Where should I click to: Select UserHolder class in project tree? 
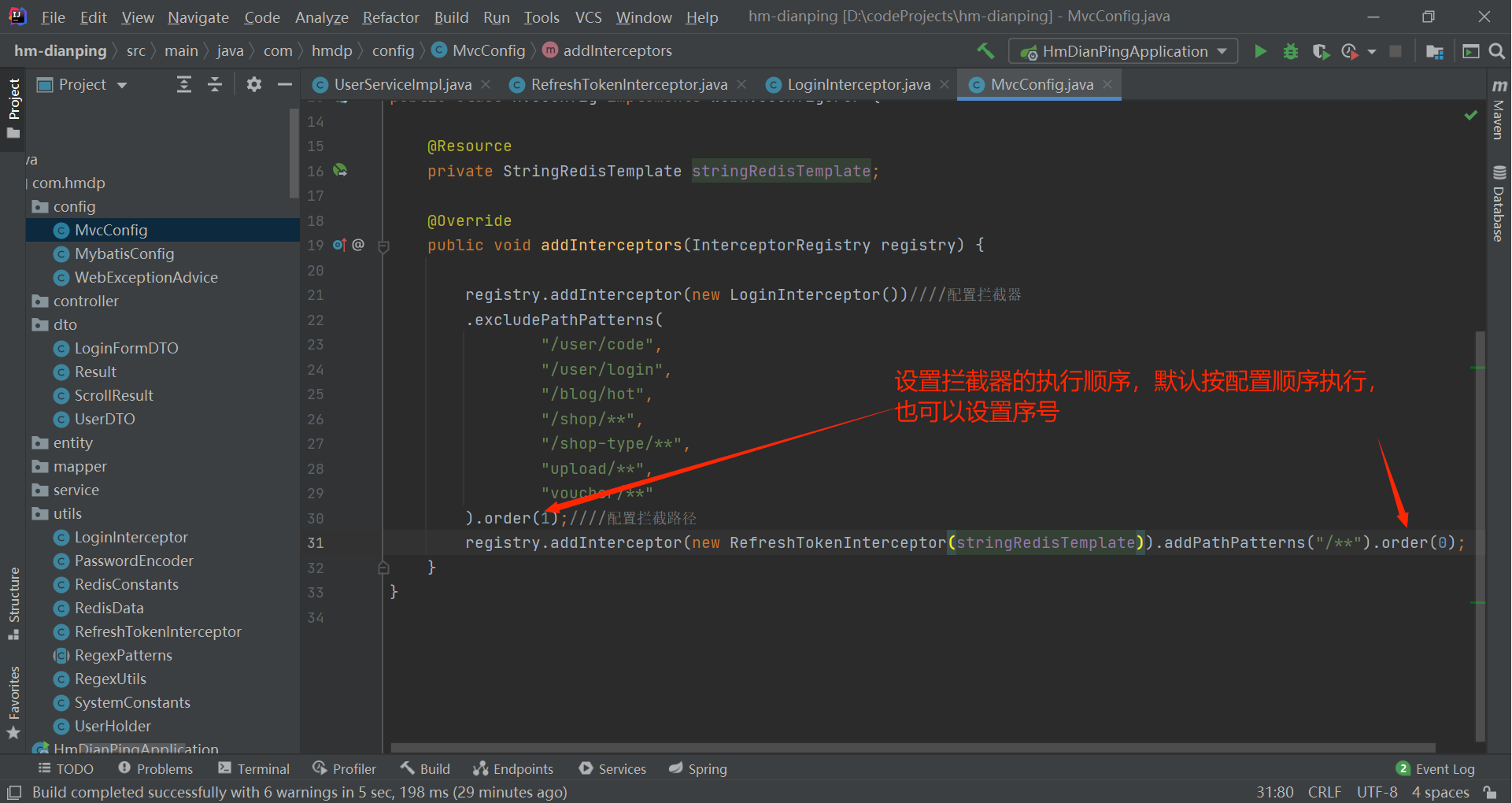113,726
